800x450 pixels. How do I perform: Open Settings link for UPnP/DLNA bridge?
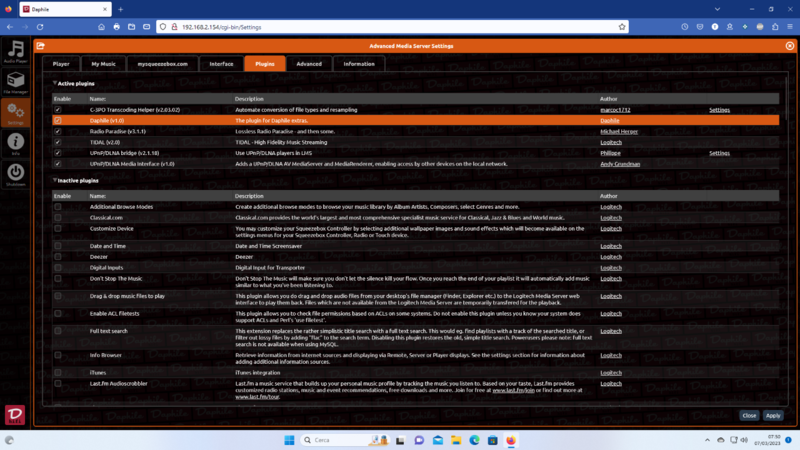[719, 153]
